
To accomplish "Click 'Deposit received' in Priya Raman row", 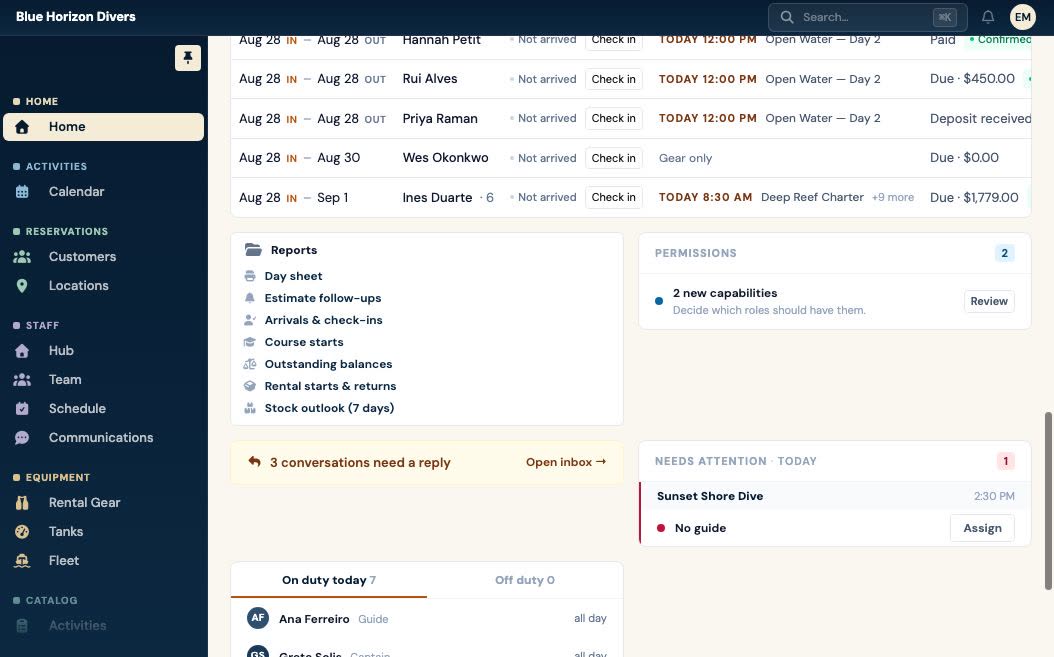I will (x=980, y=118).
